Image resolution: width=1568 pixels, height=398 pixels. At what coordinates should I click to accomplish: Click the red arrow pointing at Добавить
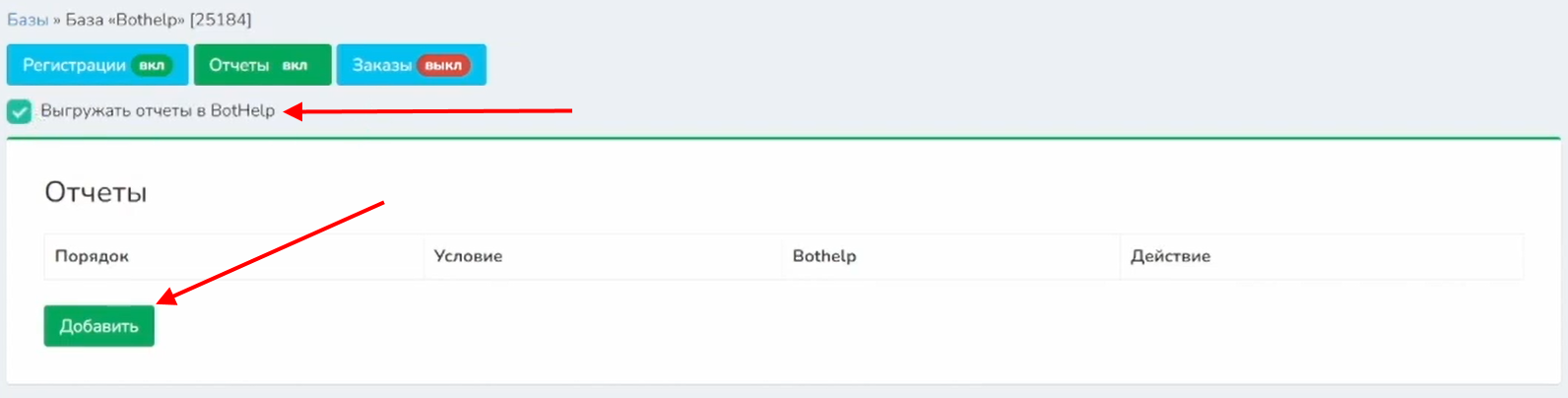271,250
